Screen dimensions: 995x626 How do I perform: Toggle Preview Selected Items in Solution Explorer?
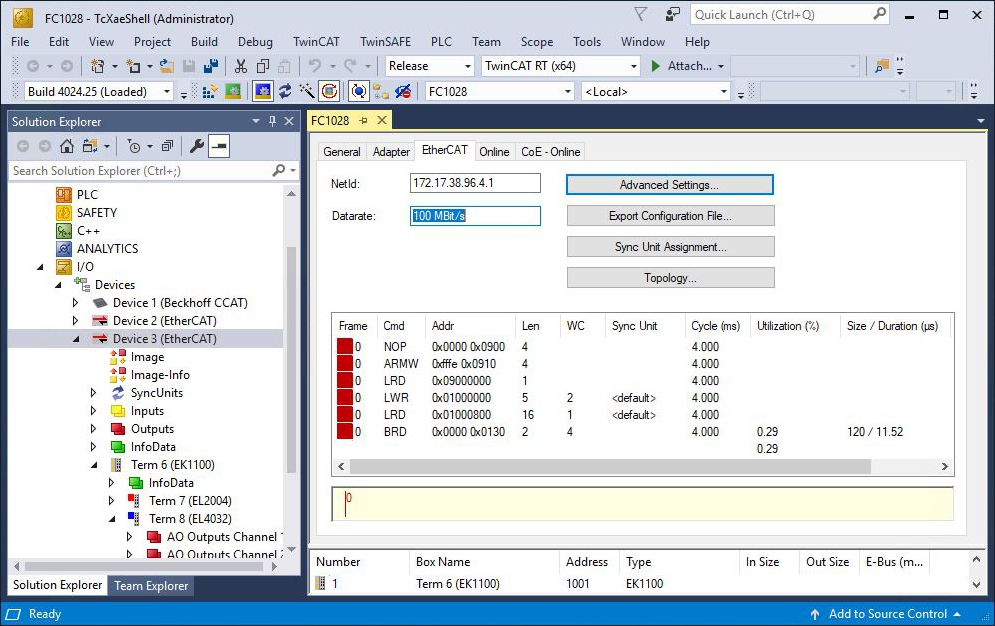[x=219, y=147]
